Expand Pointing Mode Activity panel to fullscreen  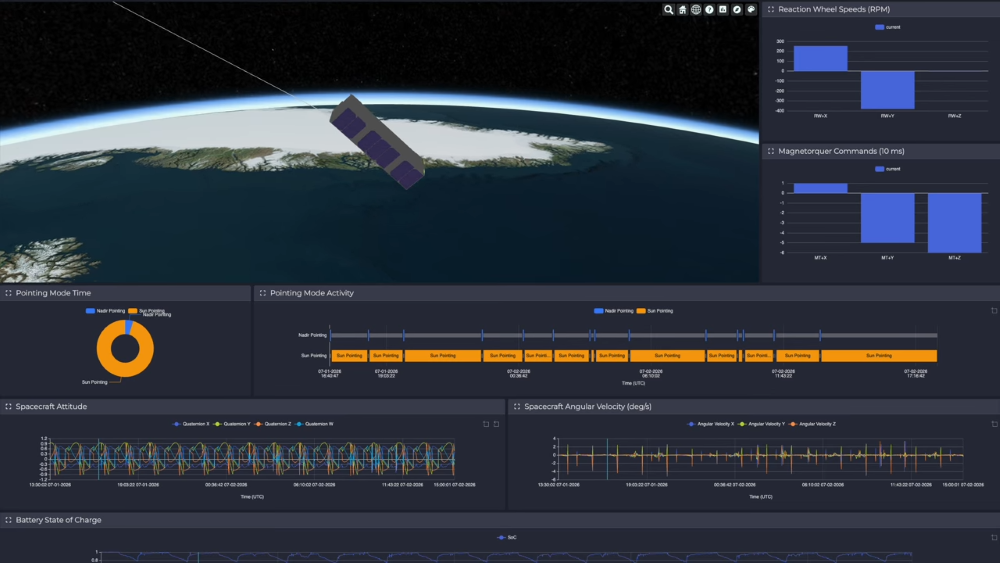click(262, 293)
